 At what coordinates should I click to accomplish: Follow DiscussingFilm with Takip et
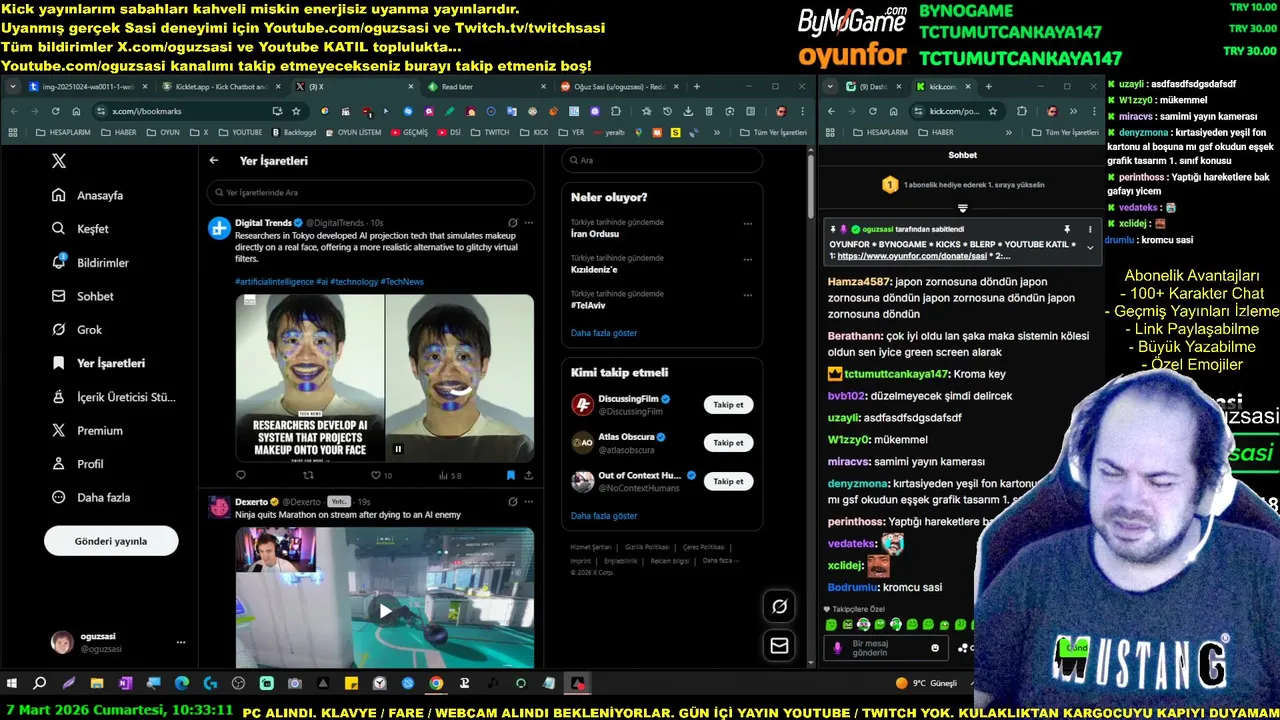click(x=729, y=405)
